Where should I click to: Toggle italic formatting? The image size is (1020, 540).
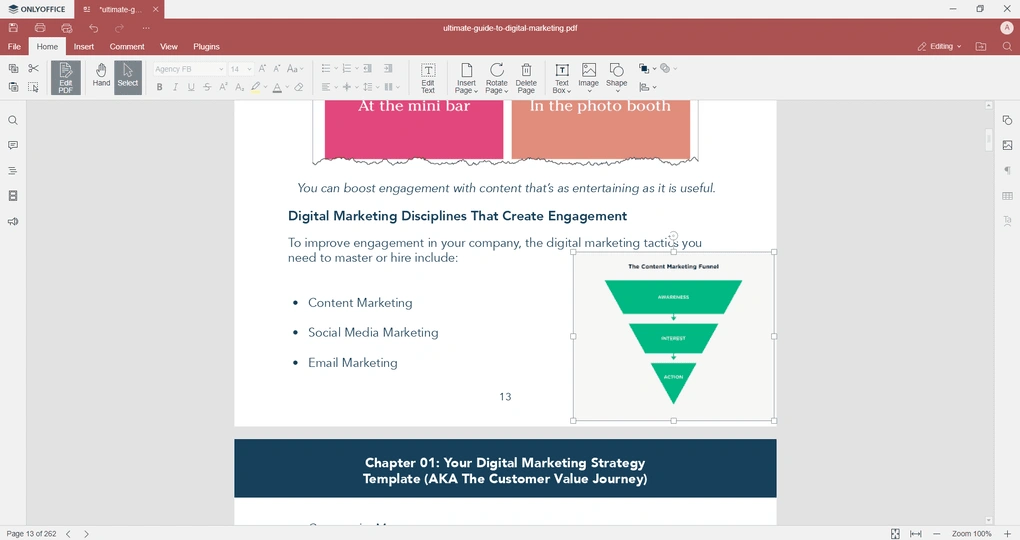tap(176, 87)
